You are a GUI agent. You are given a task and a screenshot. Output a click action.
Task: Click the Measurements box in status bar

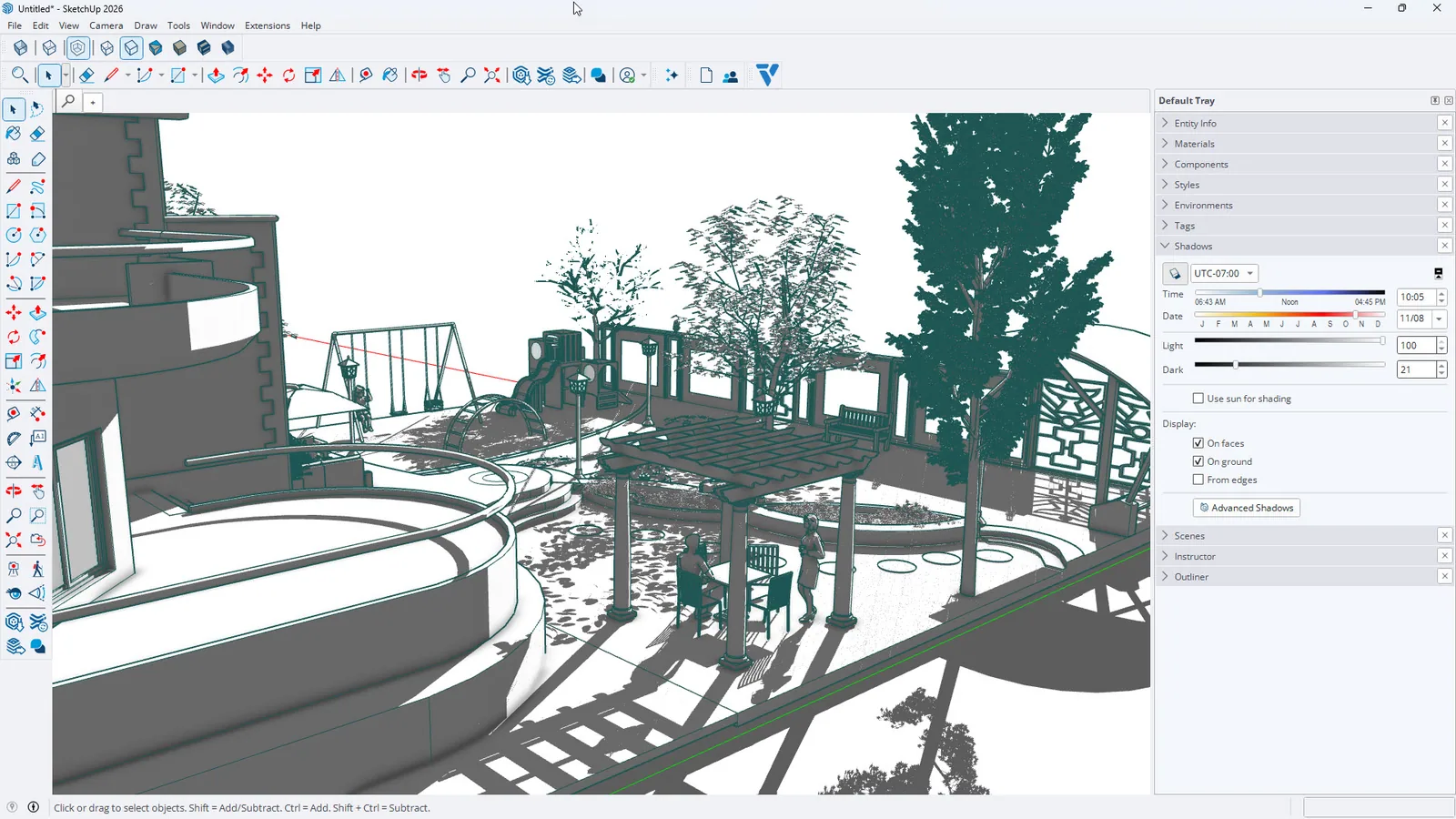coord(1378,807)
